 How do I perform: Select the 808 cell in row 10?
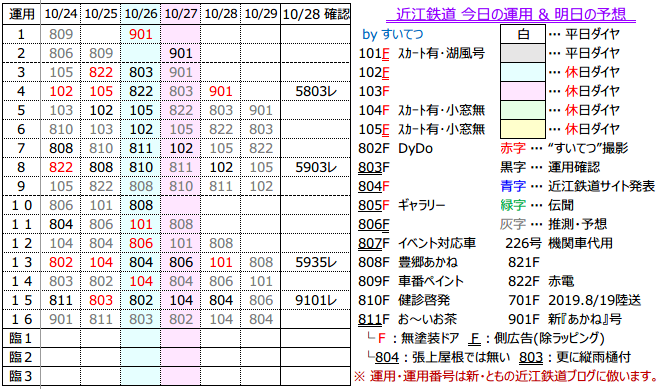(141, 205)
